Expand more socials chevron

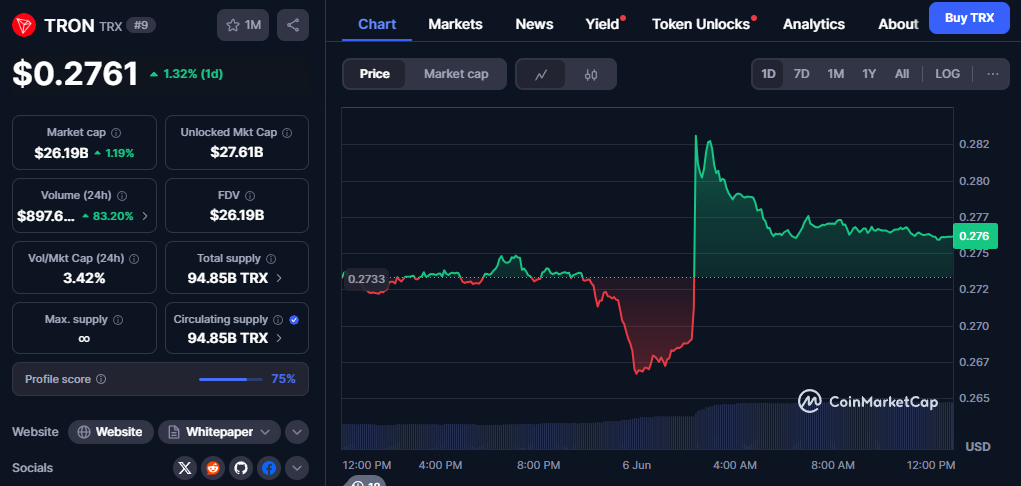296,468
